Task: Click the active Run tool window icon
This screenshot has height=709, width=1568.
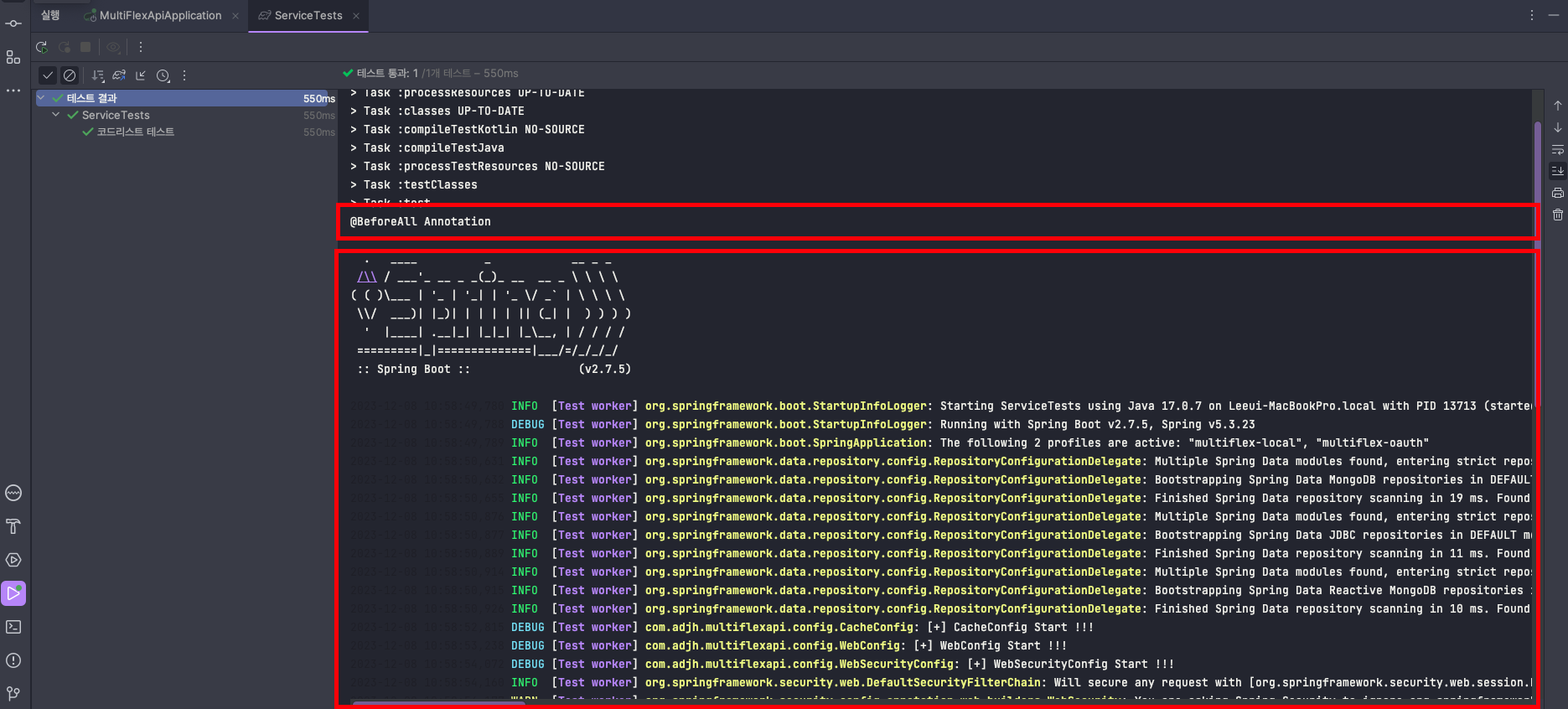Action: coord(13,593)
